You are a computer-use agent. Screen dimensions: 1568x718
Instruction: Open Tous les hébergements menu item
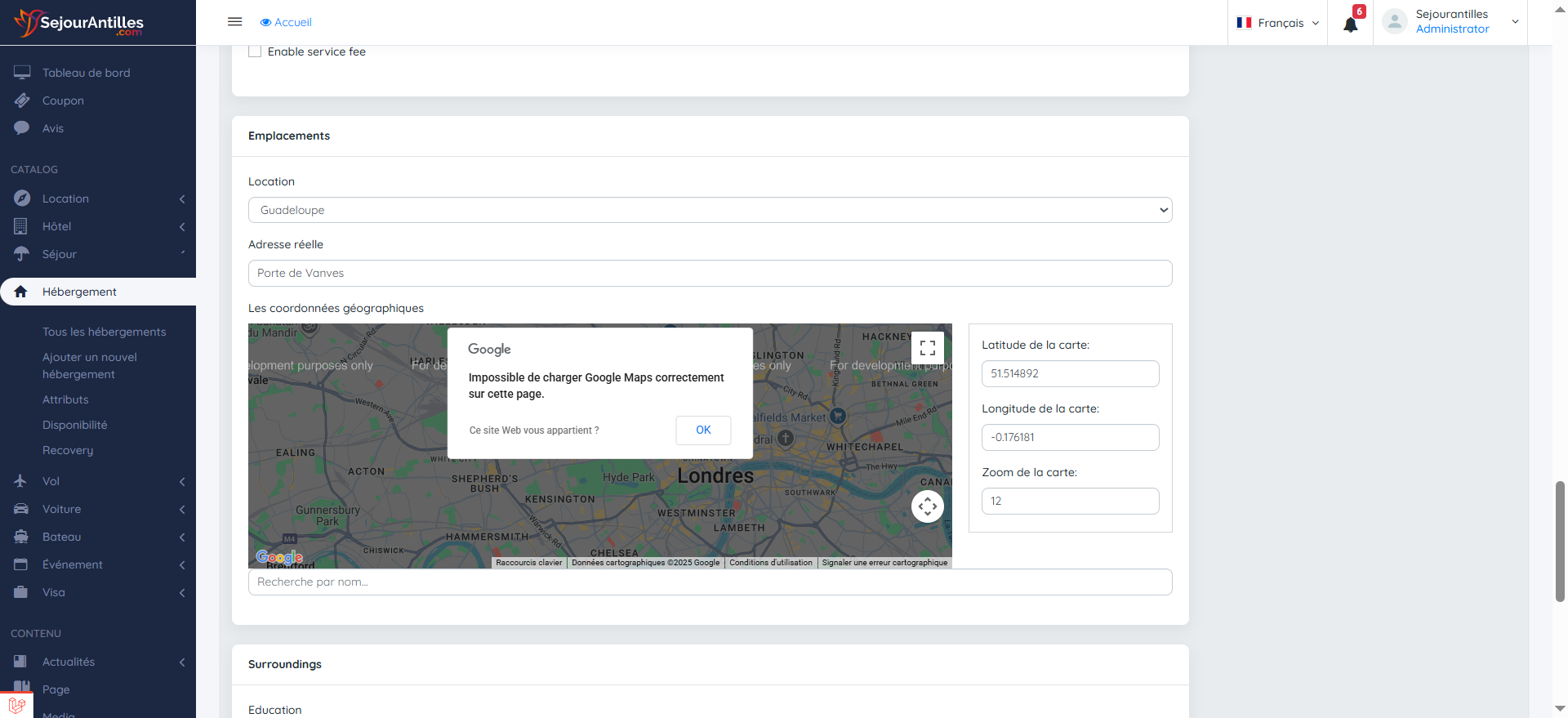pos(104,332)
